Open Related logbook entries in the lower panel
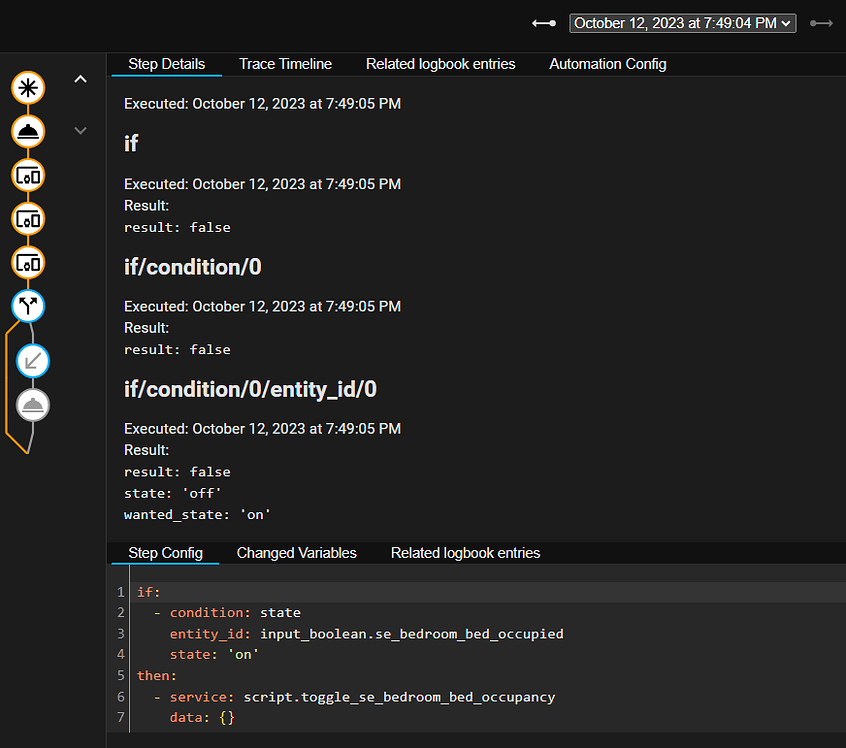 (465, 553)
